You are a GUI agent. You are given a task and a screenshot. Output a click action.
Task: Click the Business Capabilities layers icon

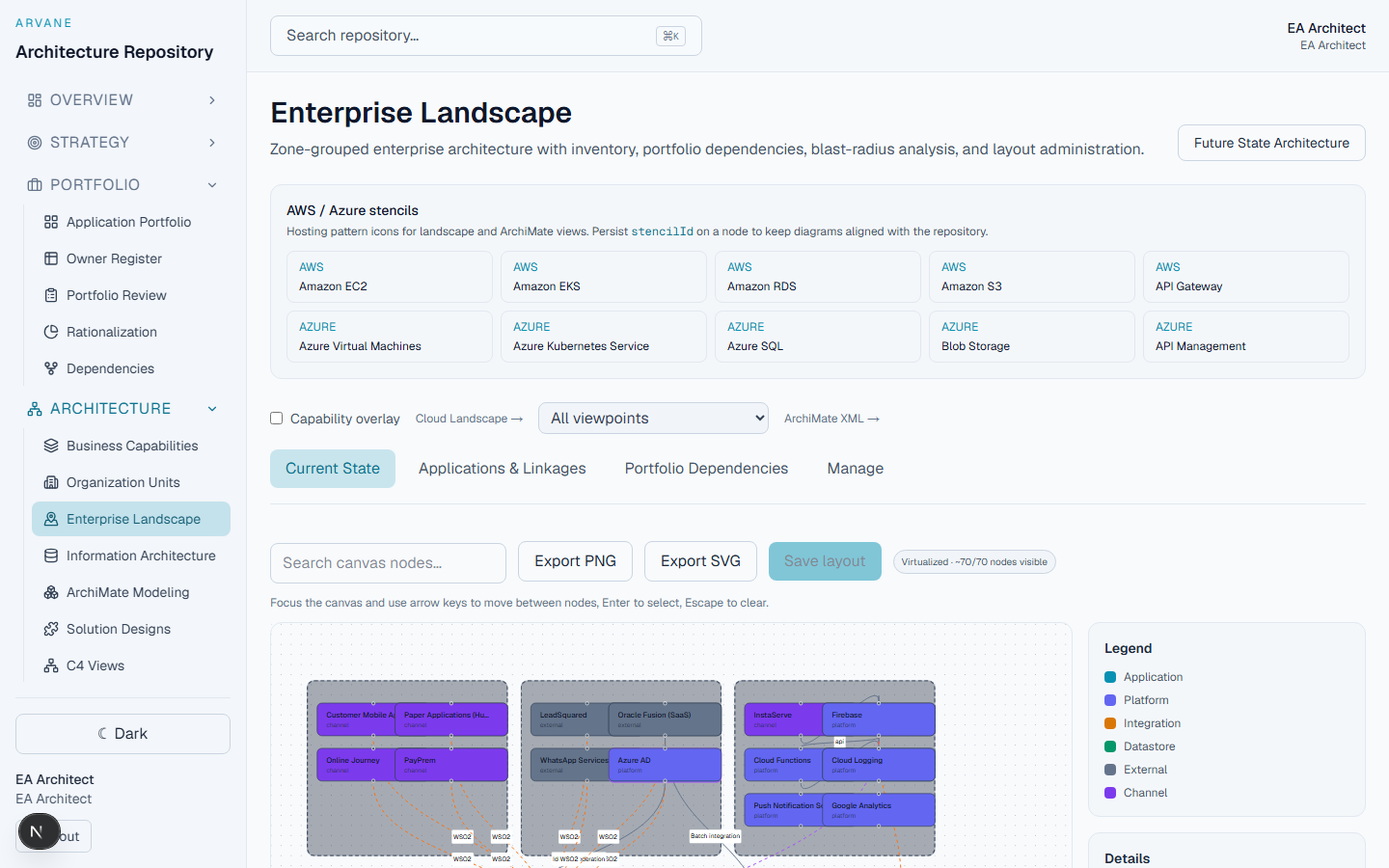pyautogui.click(x=51, y=446)
